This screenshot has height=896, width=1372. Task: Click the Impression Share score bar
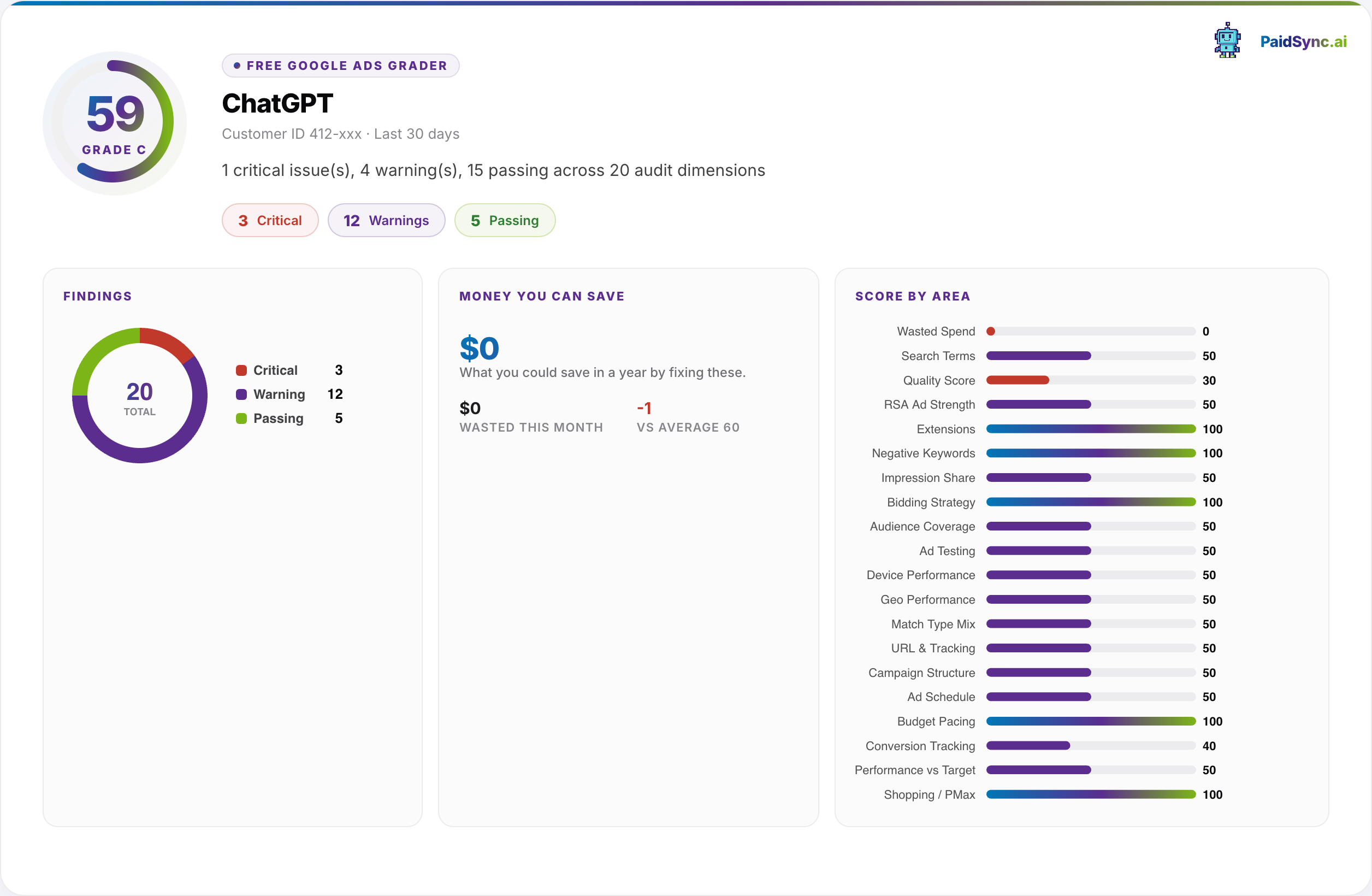pos(1091,478)
